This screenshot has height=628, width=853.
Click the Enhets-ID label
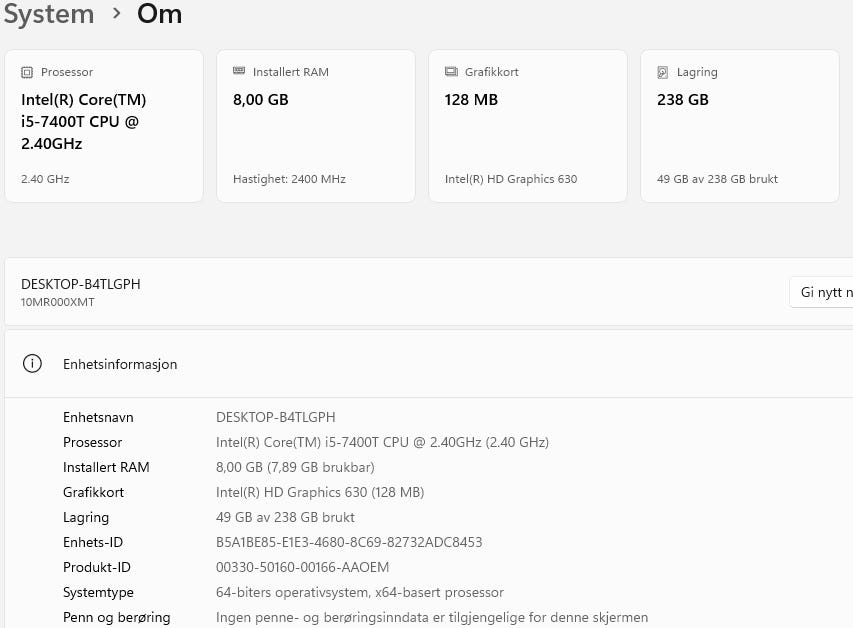tap(93, 543)
